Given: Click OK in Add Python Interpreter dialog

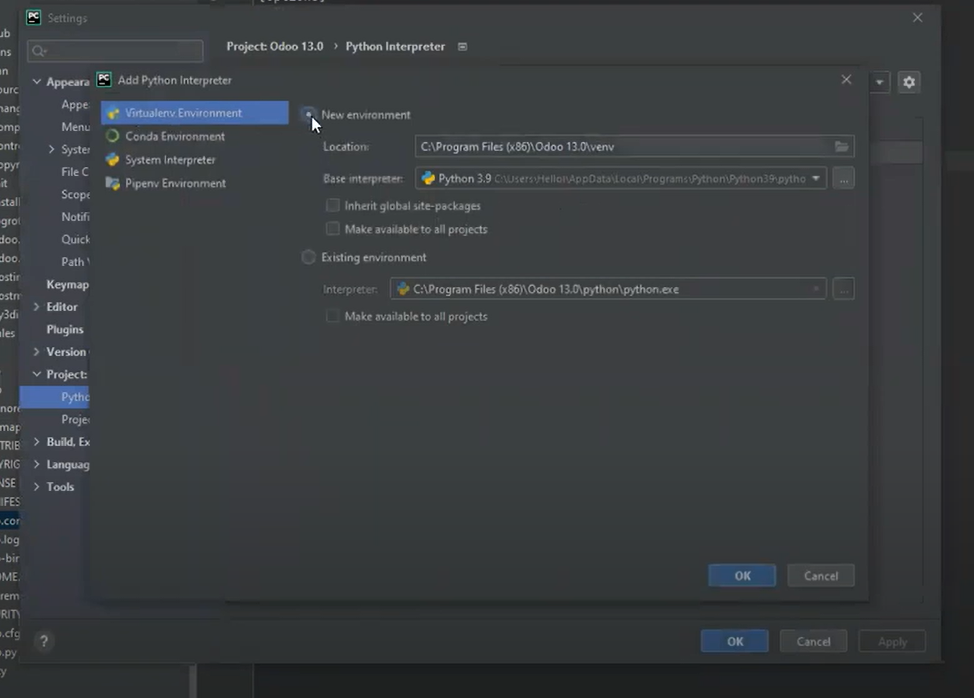Looking at the screenshot, I should [x=742, y=576].
